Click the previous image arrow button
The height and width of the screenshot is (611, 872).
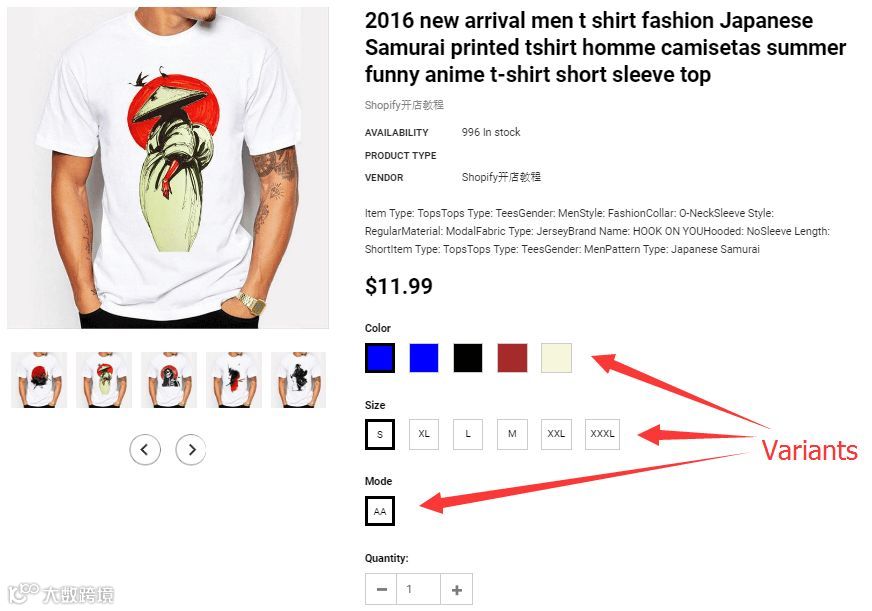145,449
